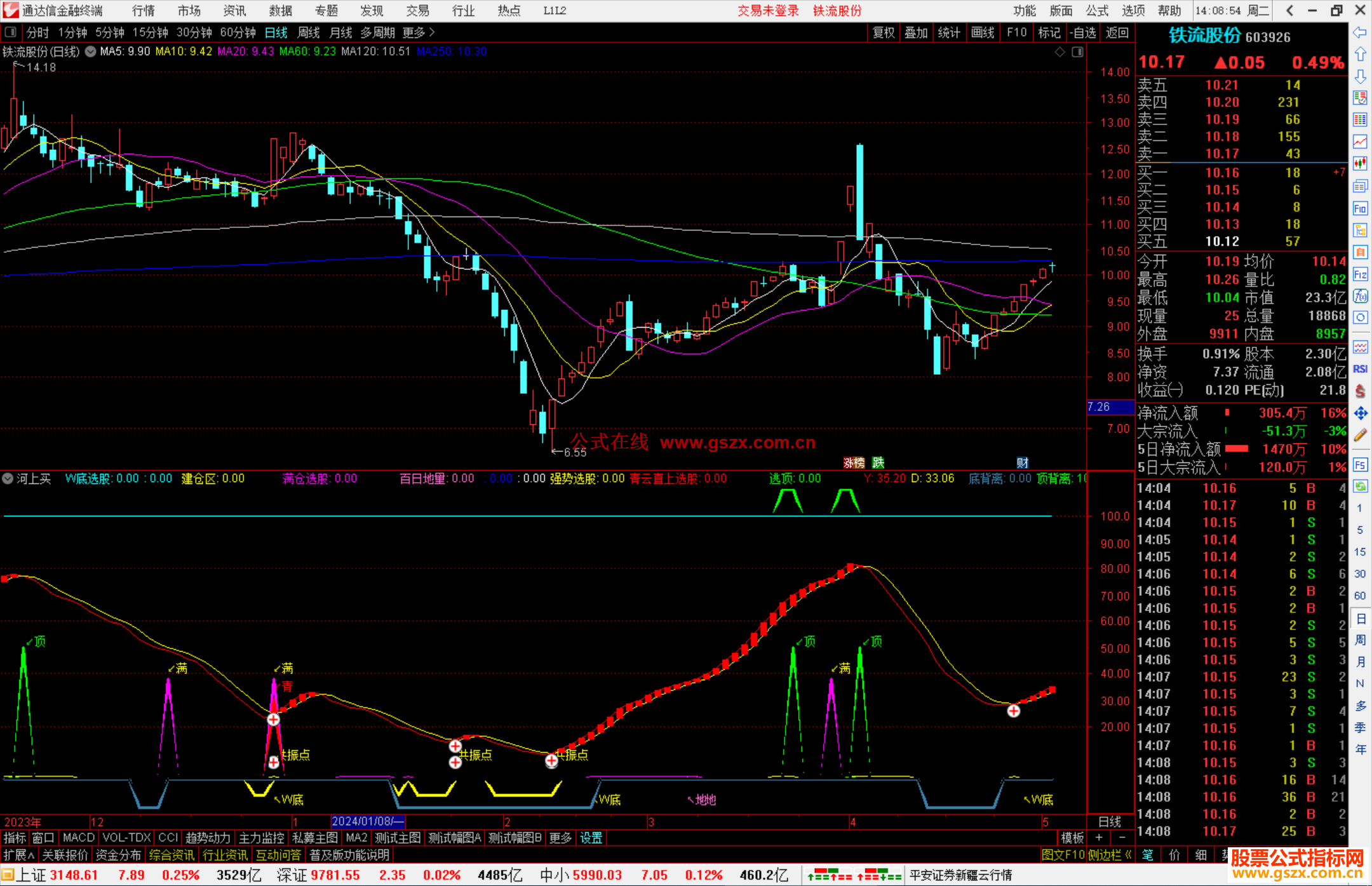Click the candlestick chart sidebar icon

[x=1360, y=164]
